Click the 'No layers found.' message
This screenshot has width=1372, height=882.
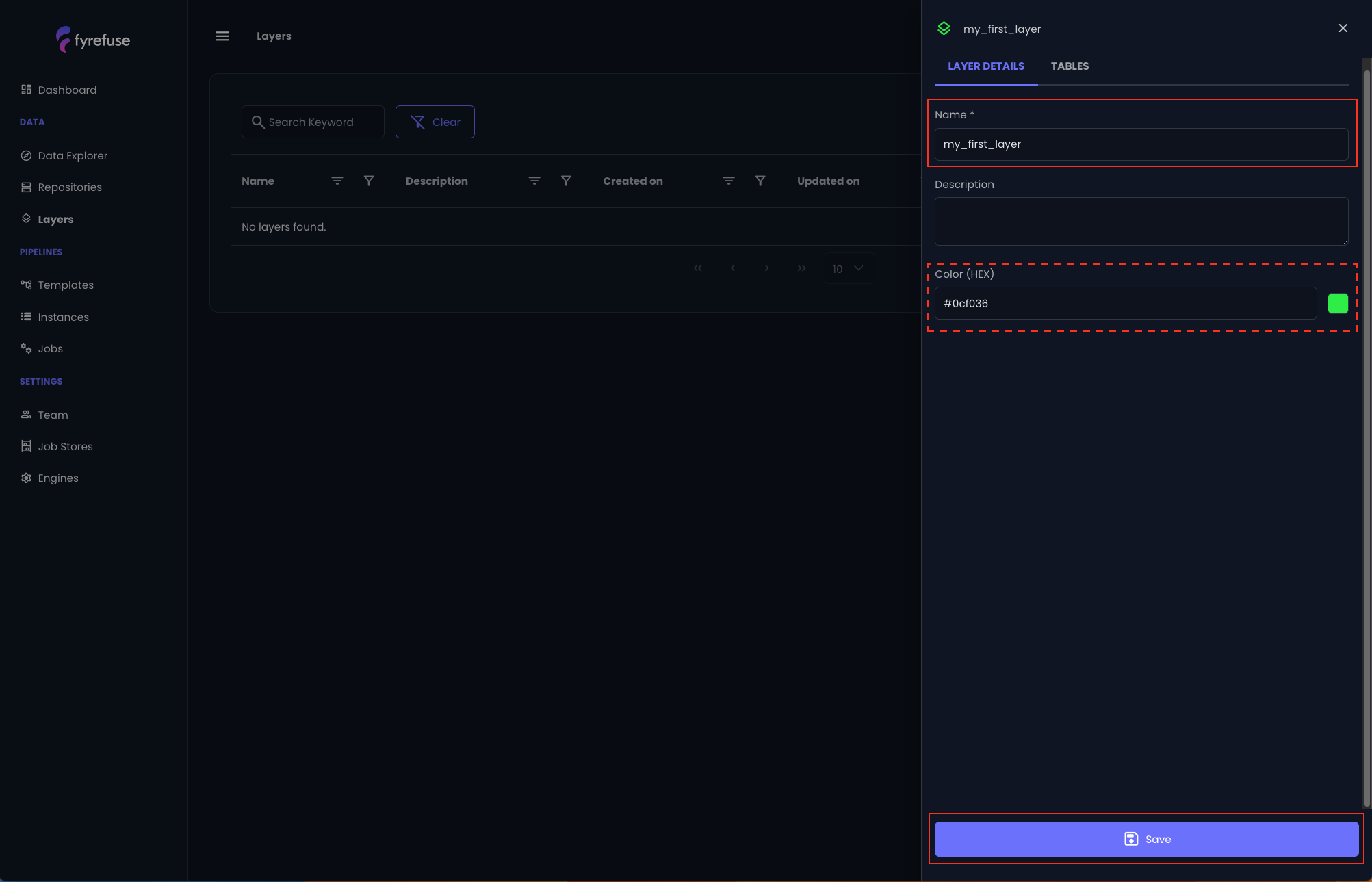tap(283, 226)
